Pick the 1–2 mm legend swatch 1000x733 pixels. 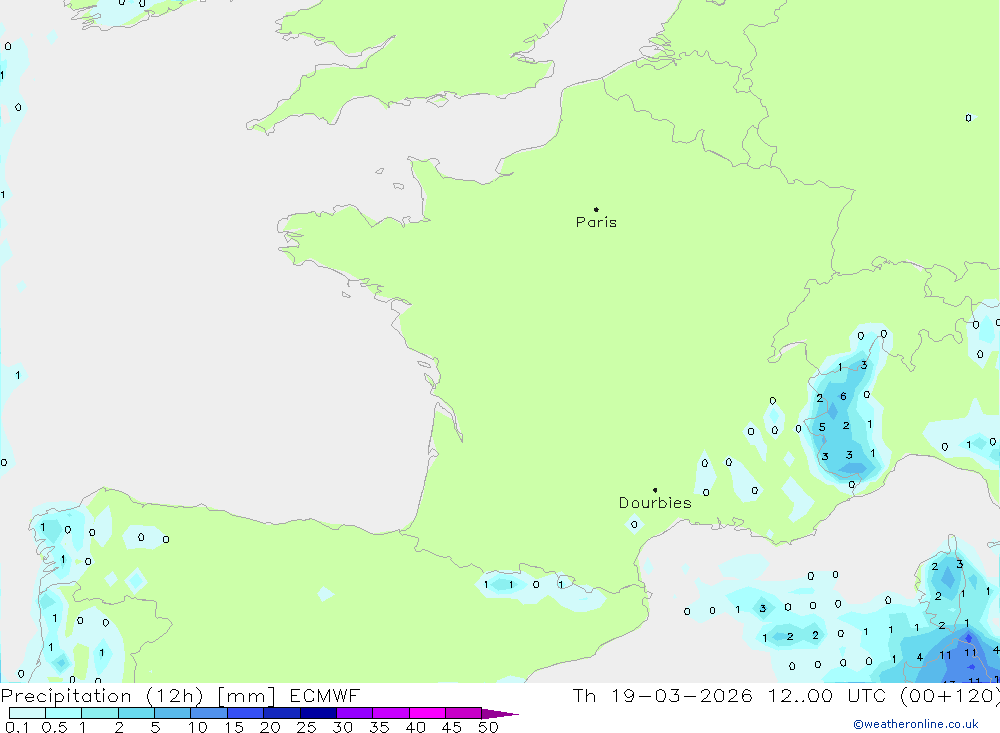coord(99,713)
